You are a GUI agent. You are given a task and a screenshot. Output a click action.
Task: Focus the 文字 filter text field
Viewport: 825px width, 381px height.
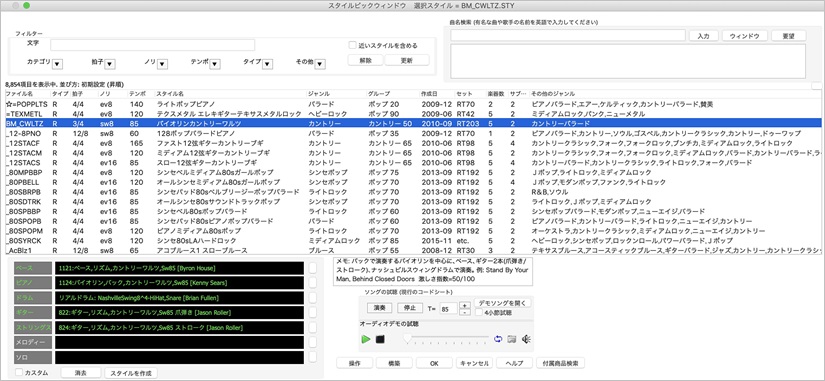(153, 45)
